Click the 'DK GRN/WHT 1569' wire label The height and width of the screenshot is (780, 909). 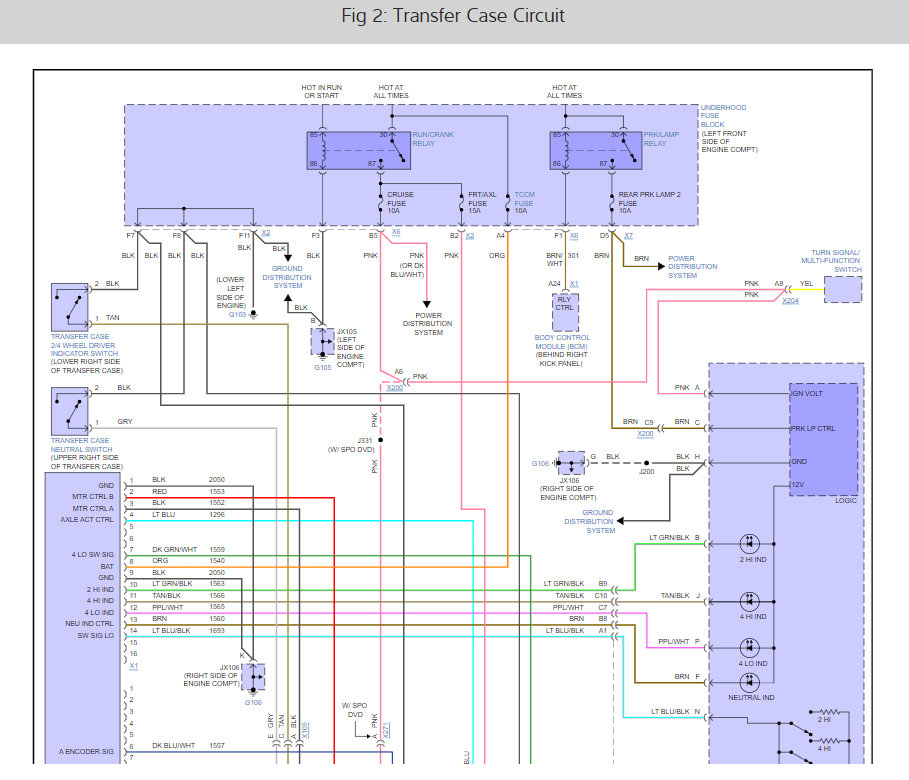188,549
